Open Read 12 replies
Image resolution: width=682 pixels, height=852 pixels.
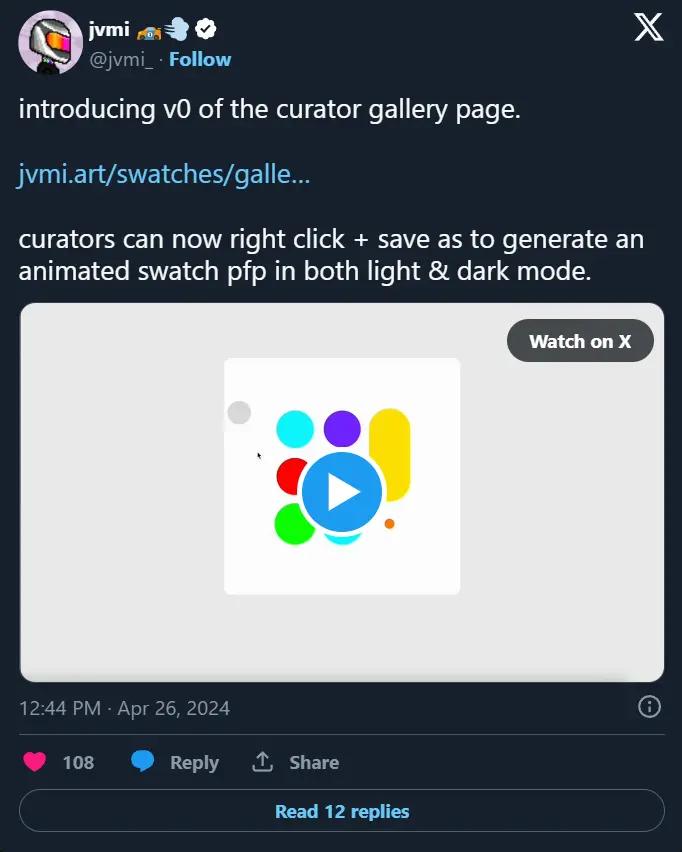point(342,811)
